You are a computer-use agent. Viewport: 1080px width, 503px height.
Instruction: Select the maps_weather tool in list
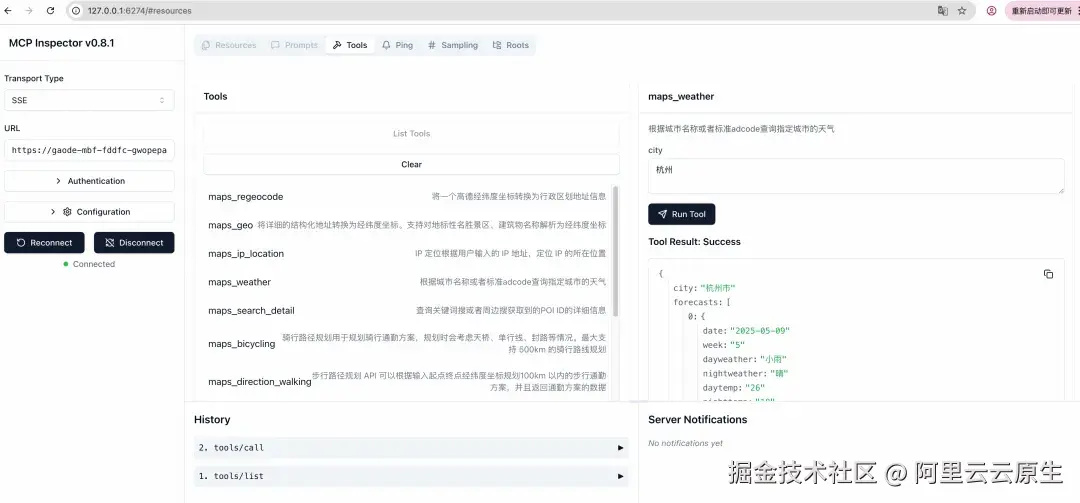[406, 283]
